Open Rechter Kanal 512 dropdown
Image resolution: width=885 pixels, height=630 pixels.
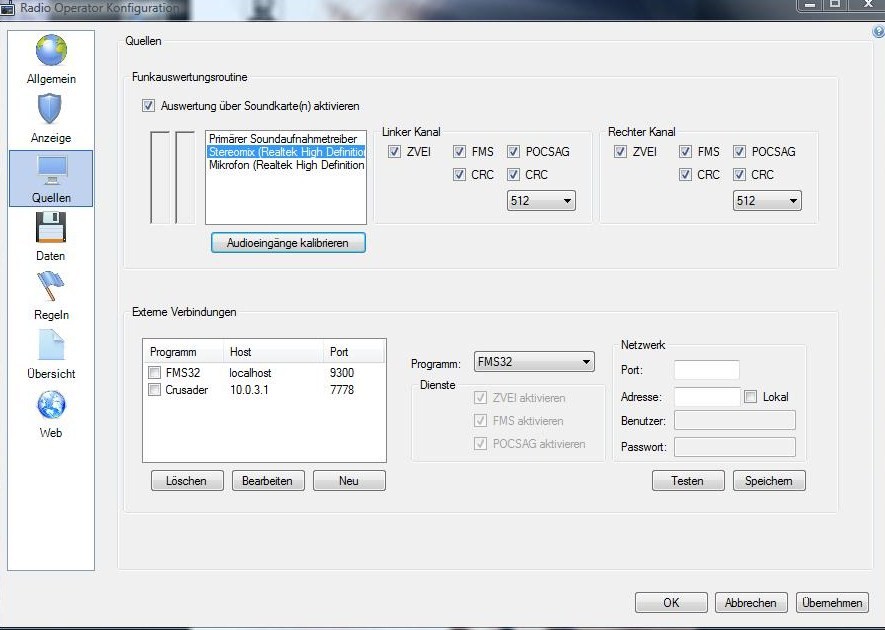tap(767, 201)
